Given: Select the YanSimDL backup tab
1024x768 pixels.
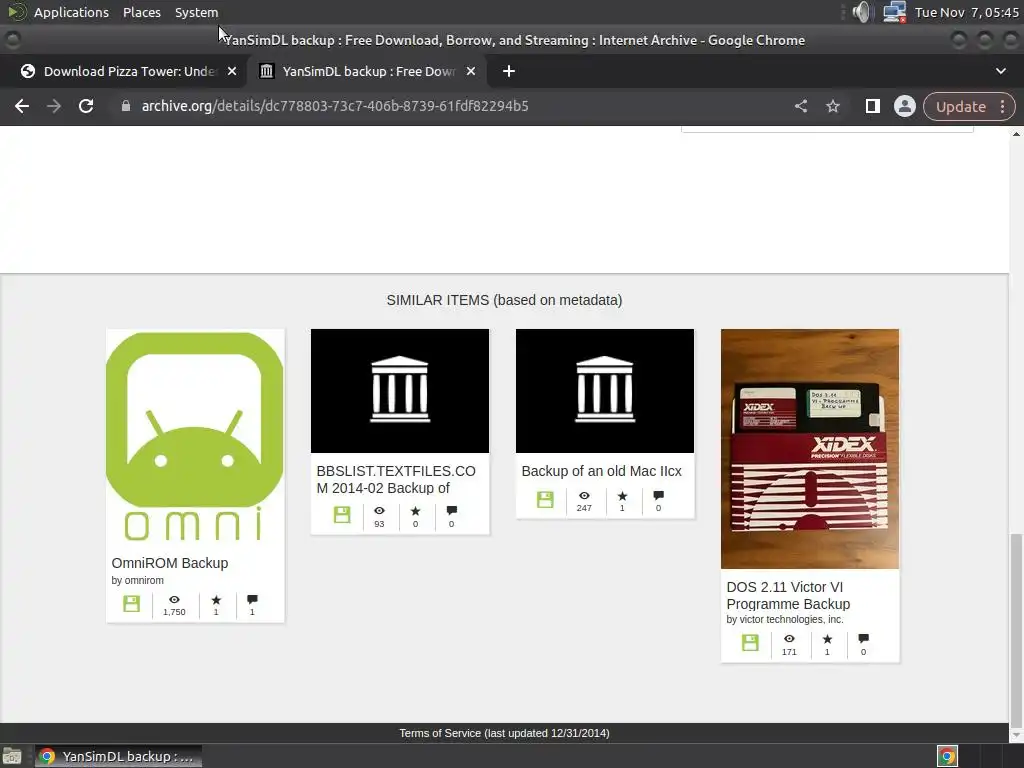Looking at the screenshot, I should click(x=366, y=71).
